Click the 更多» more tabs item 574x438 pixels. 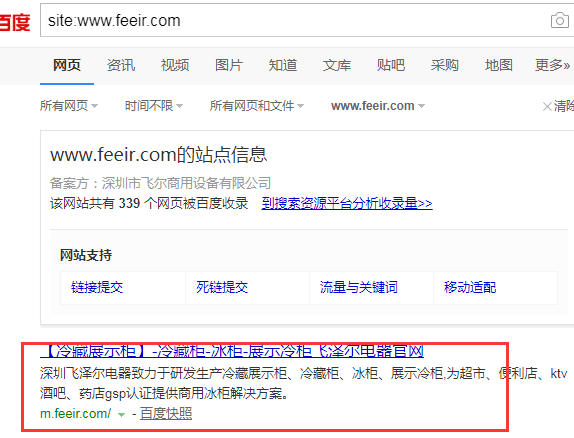pyautogui.click(x=552, y=65)
